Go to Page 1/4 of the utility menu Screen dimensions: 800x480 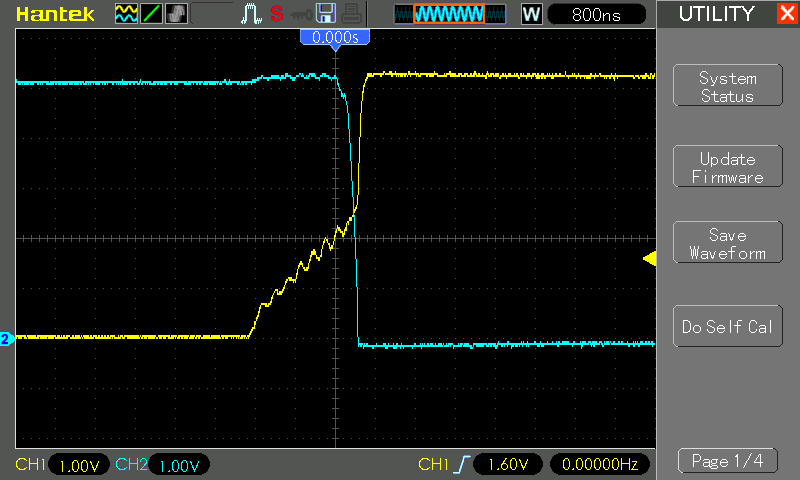(x=728, y=461)
